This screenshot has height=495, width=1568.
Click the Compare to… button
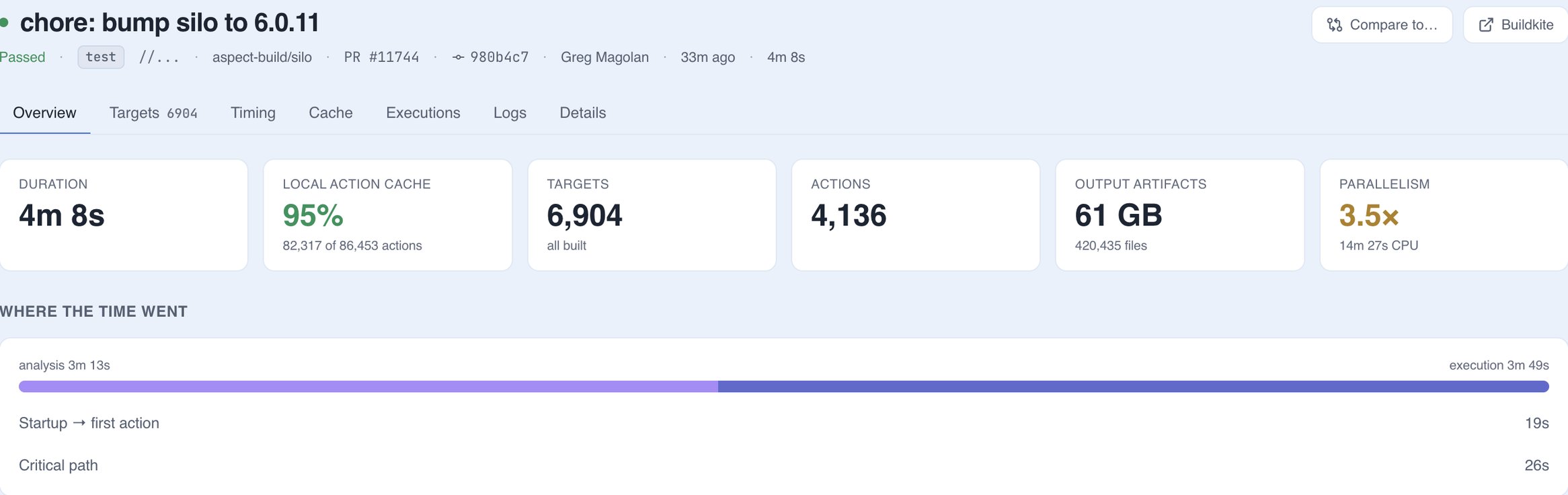pyautogui.click(x=1382, y=25)
